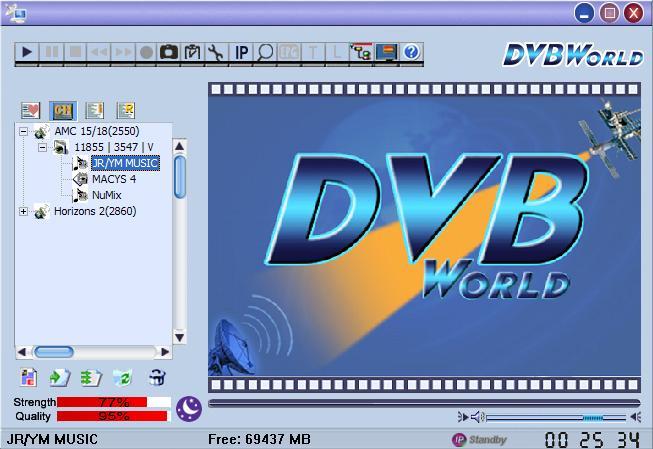Click the horizontal scroll right arrow

point(165,352)
